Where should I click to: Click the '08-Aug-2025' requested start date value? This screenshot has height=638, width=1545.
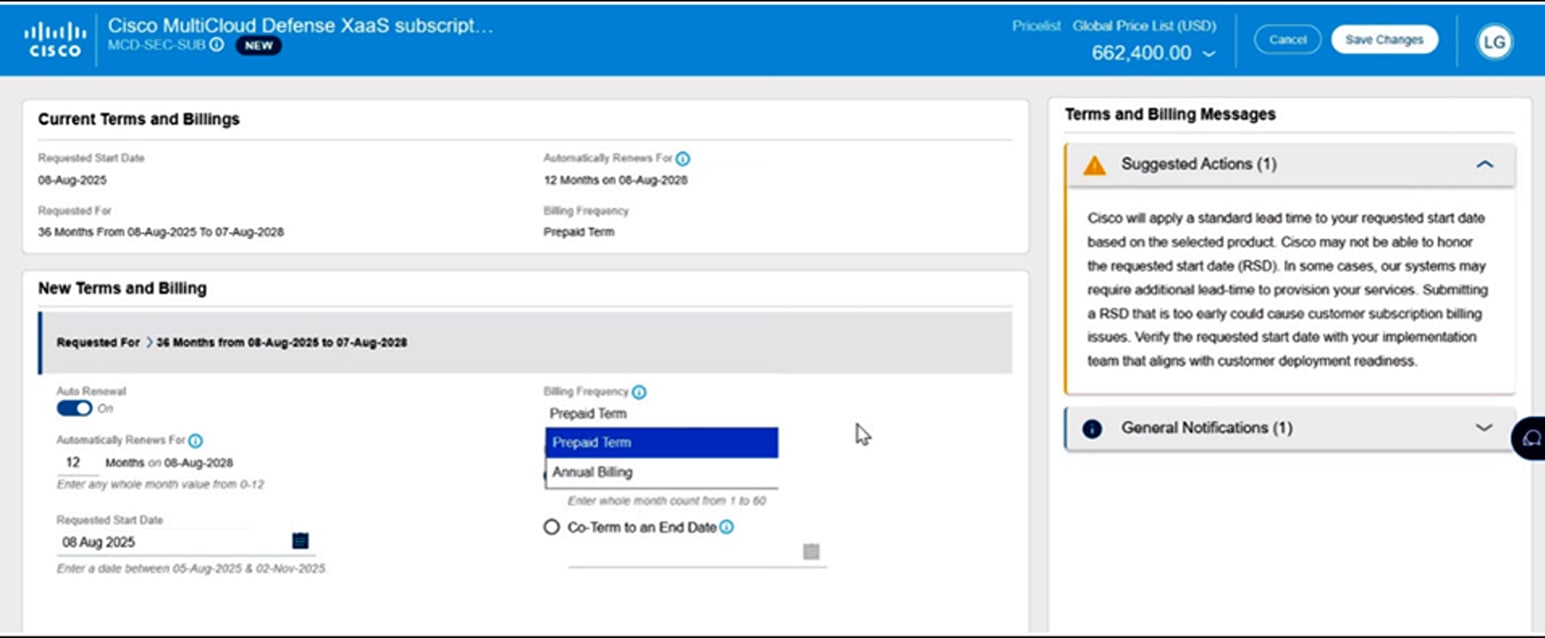(x=72, y=181)
